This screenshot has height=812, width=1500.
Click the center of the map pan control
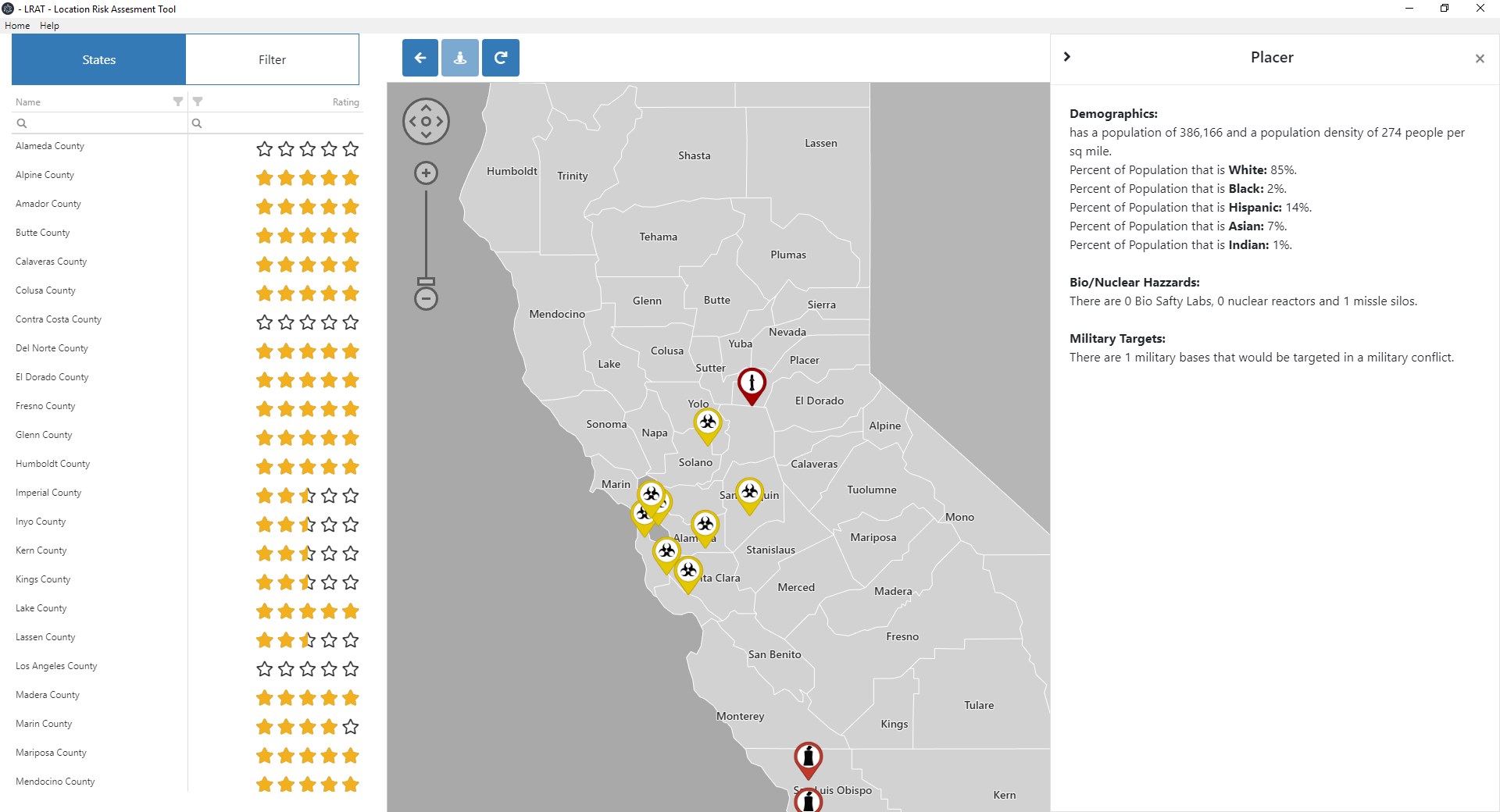[x=426, y=122]
